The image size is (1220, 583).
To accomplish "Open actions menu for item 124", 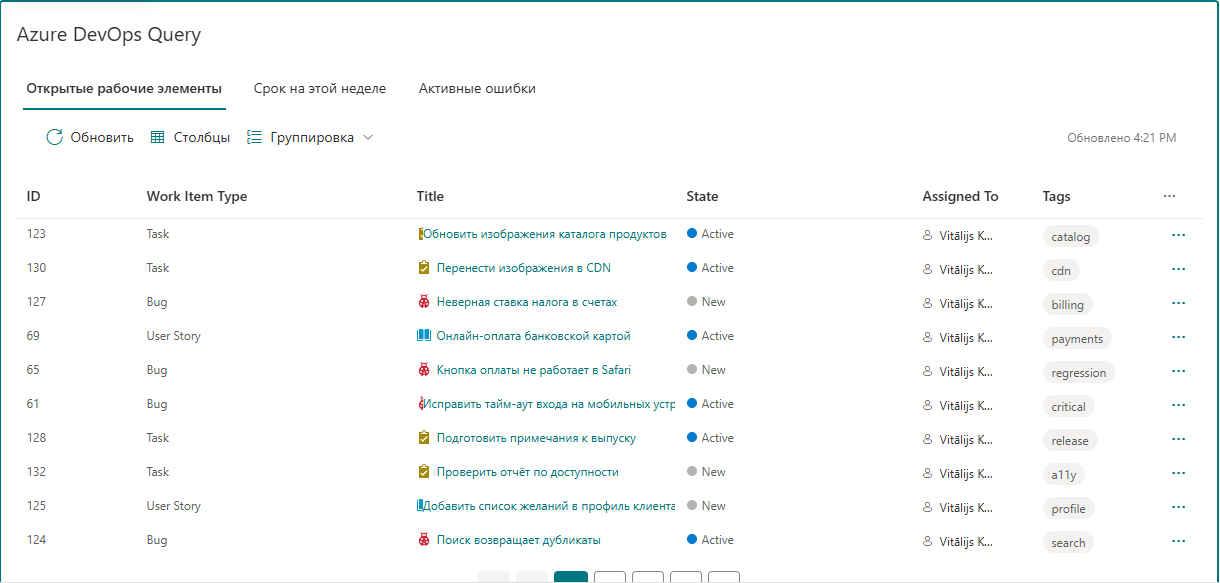I will (1178, 540).
